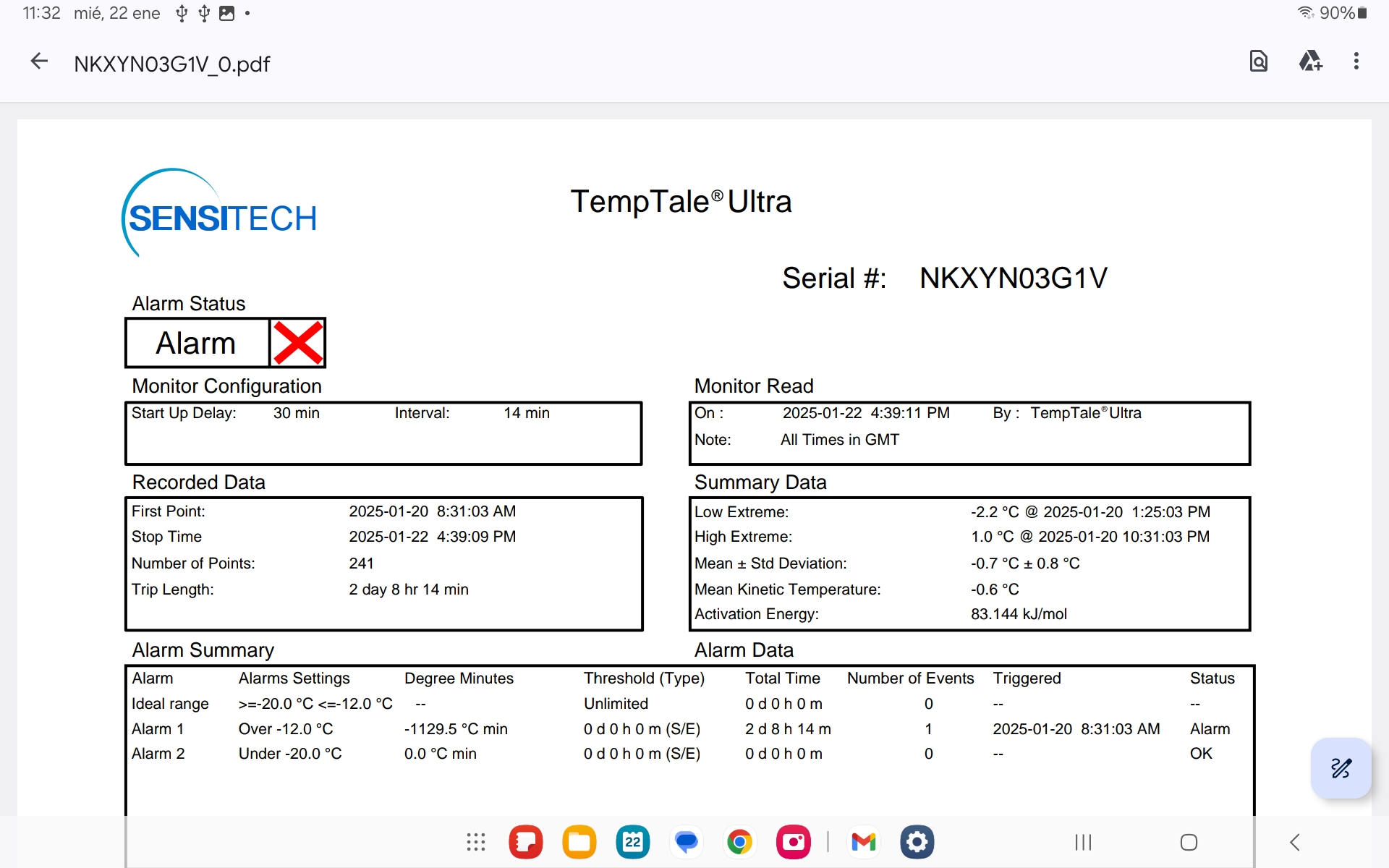Tap the Wi-Fi status icon
The image size is (1389, 868).
coord(1305,12)
